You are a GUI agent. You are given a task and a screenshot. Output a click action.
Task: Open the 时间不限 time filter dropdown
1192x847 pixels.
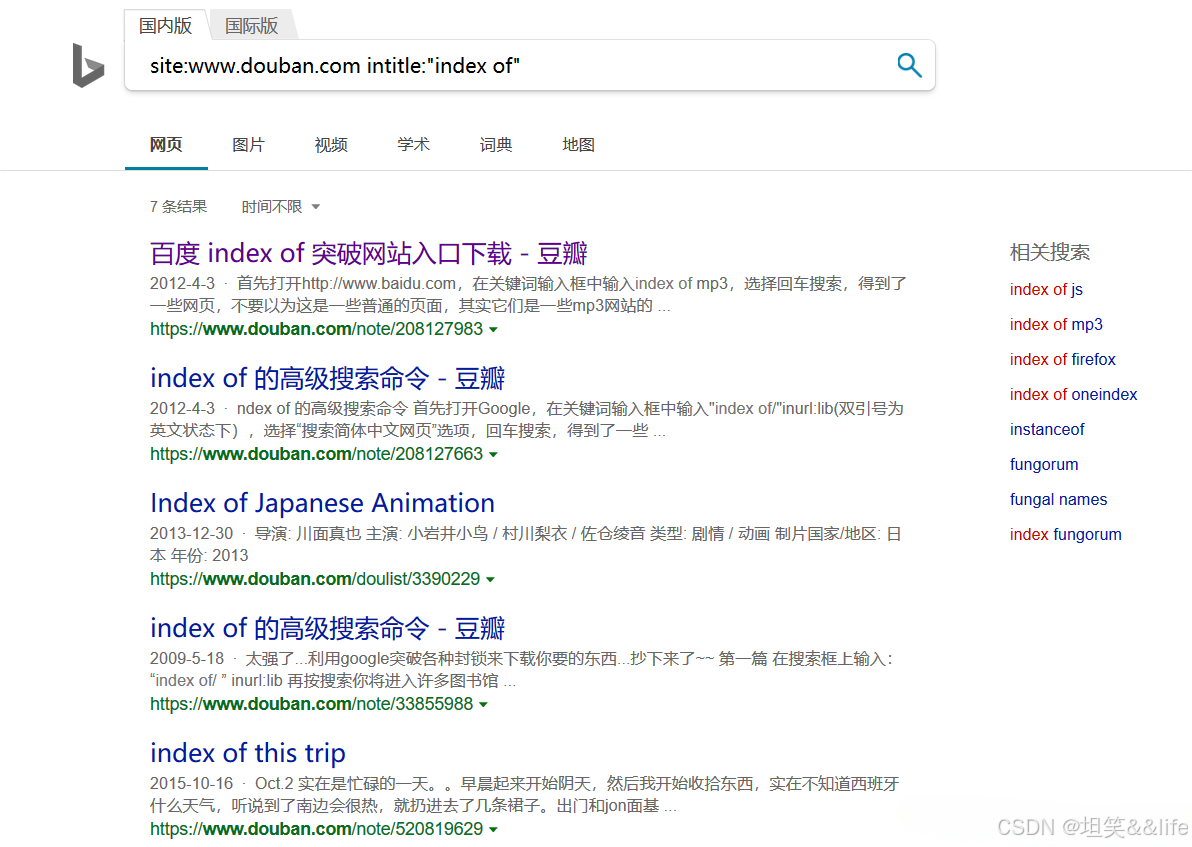(280, 206)
